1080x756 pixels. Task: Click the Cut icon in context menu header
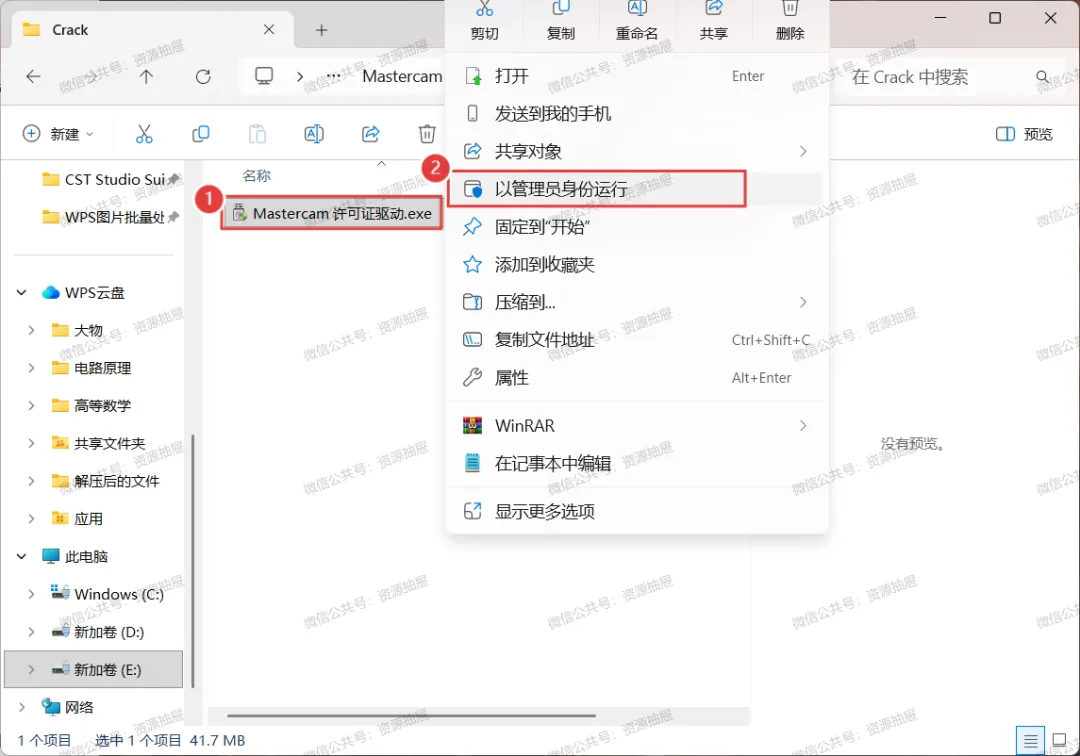tap(484, 9)
